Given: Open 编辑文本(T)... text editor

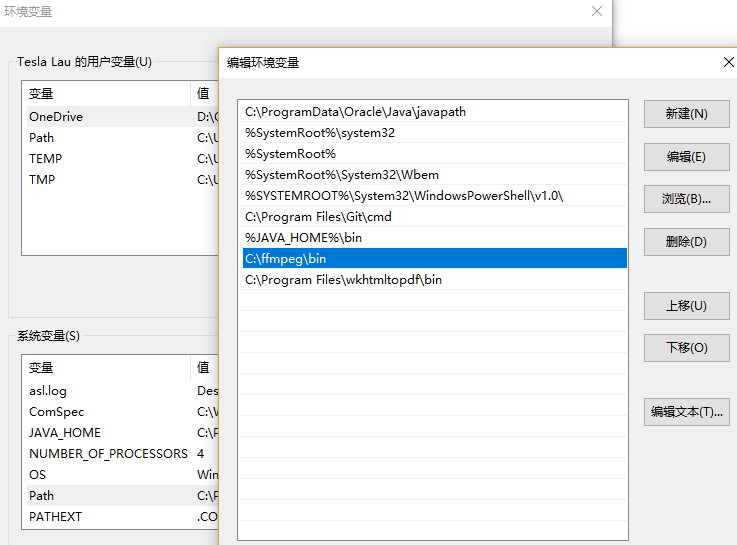Looking at the screenshot, I should tap(686, 412).
